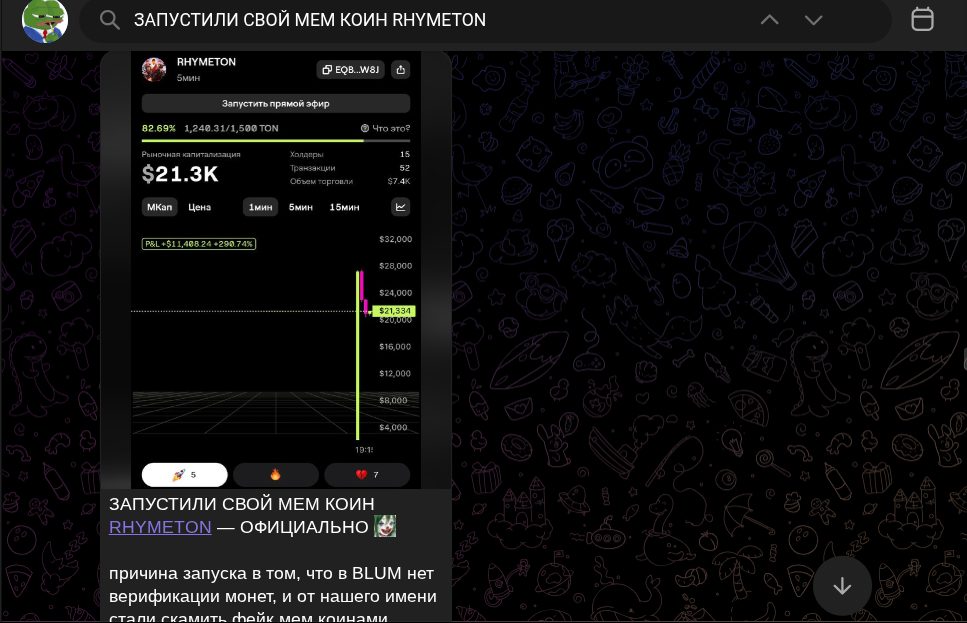Click the Объем торговли value row
Viewport: 967px width, 623px height.
[350, 181]
